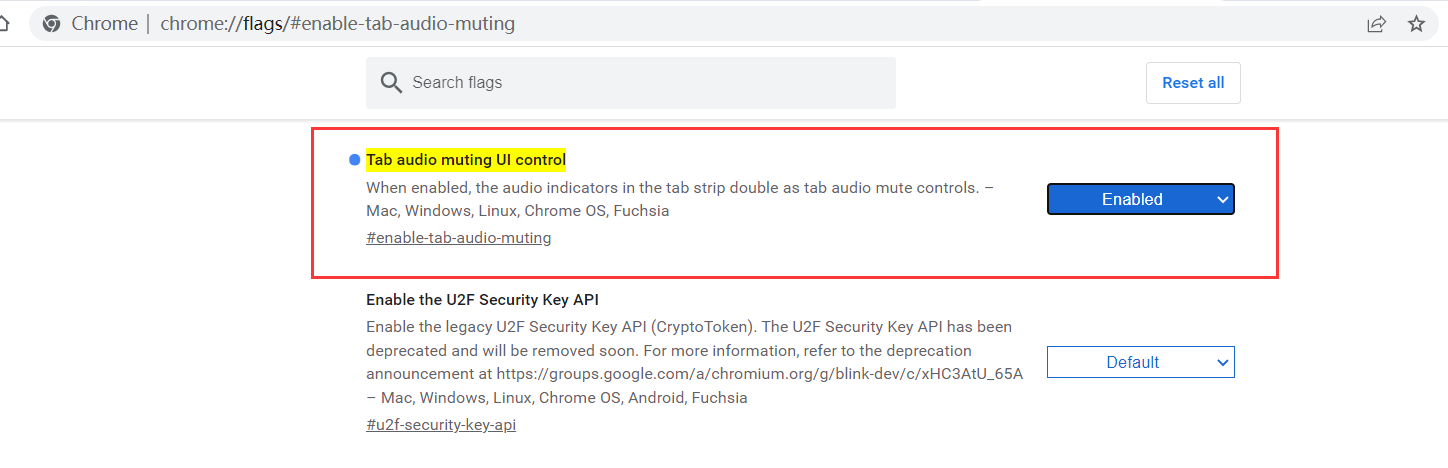This screenshot has height=468, width=1448.
Task: Click the Chrome logo icon in address bar
Action: (x=51, y=23)
